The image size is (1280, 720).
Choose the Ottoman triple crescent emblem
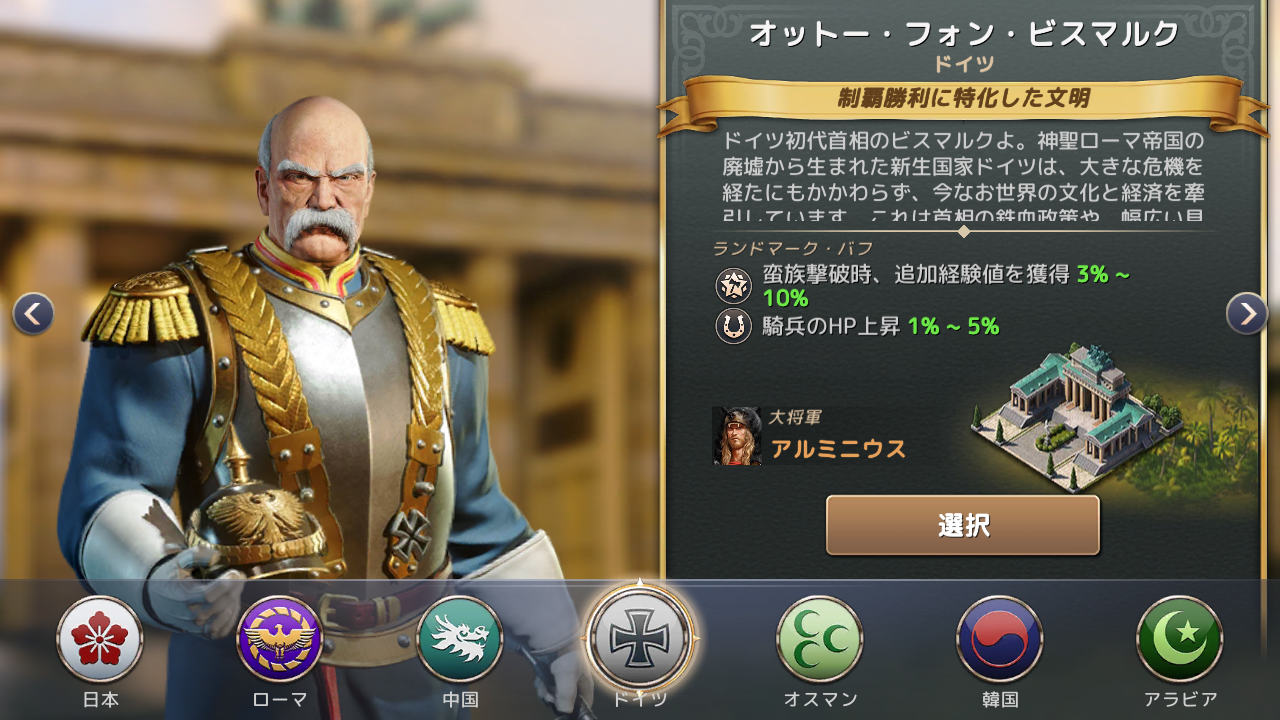pyautogui.click(x=820, y=639)
